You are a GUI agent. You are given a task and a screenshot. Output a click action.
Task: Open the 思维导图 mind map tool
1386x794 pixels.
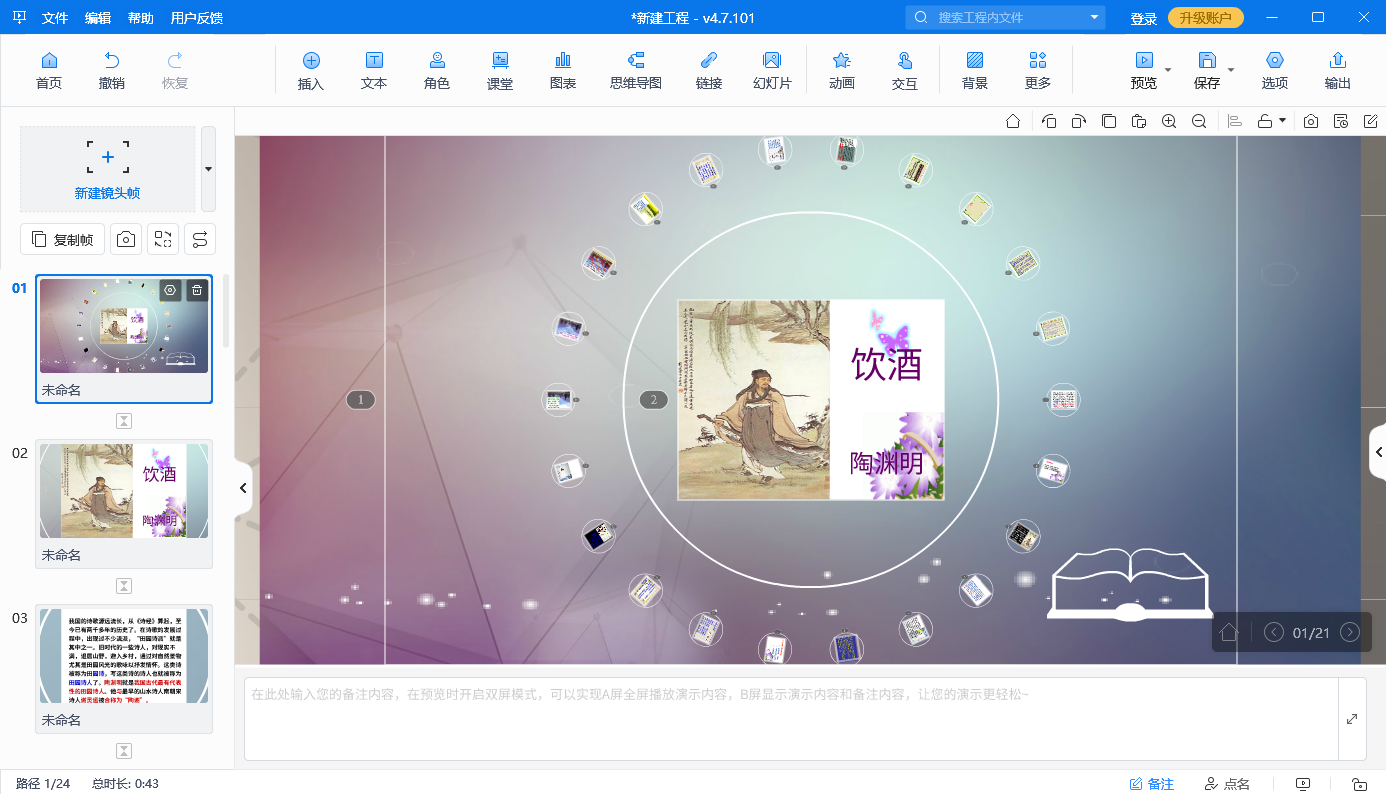point(636,71)
